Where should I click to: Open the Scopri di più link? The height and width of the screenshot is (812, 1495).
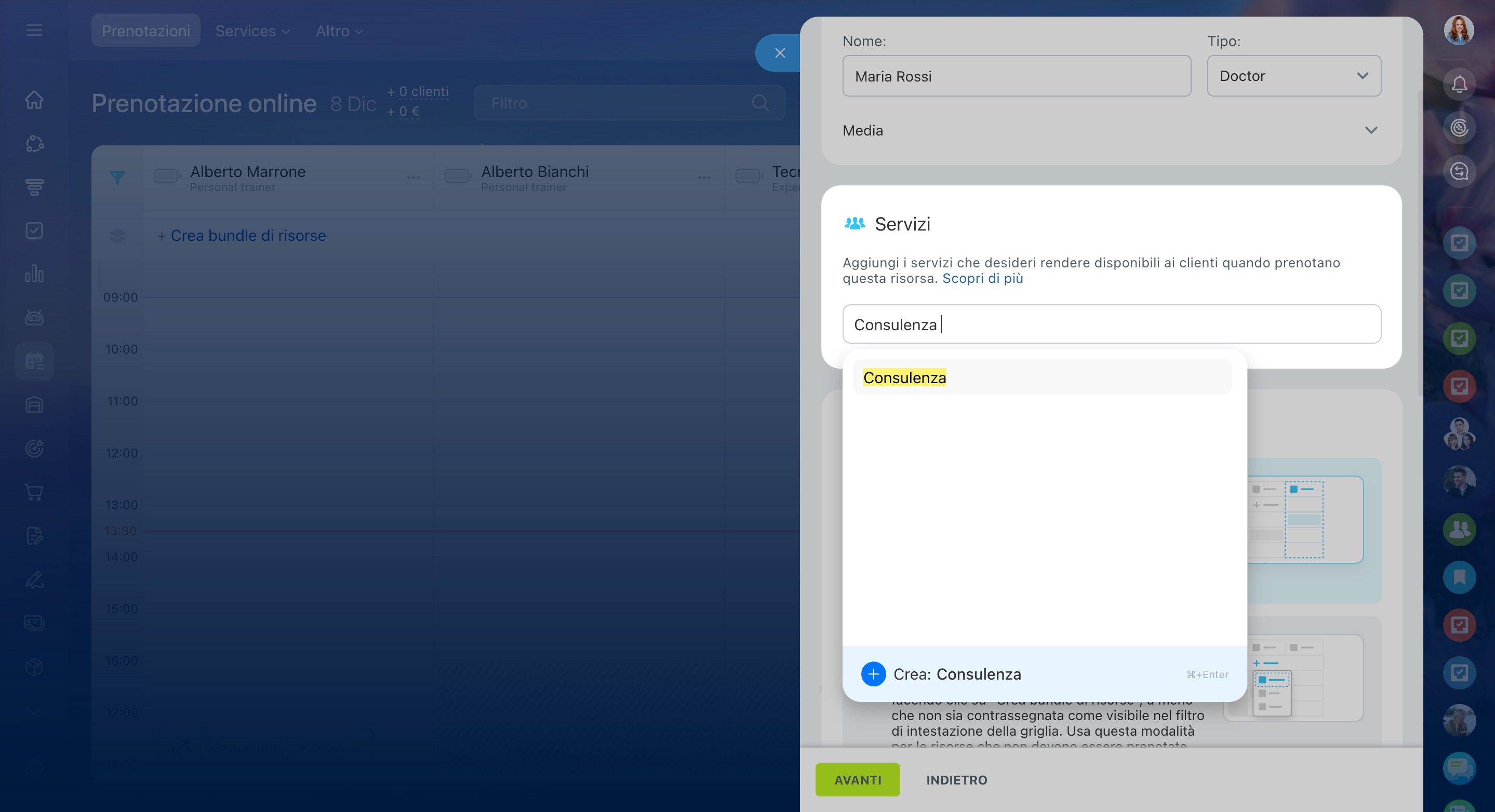click(x=982, y=278)
